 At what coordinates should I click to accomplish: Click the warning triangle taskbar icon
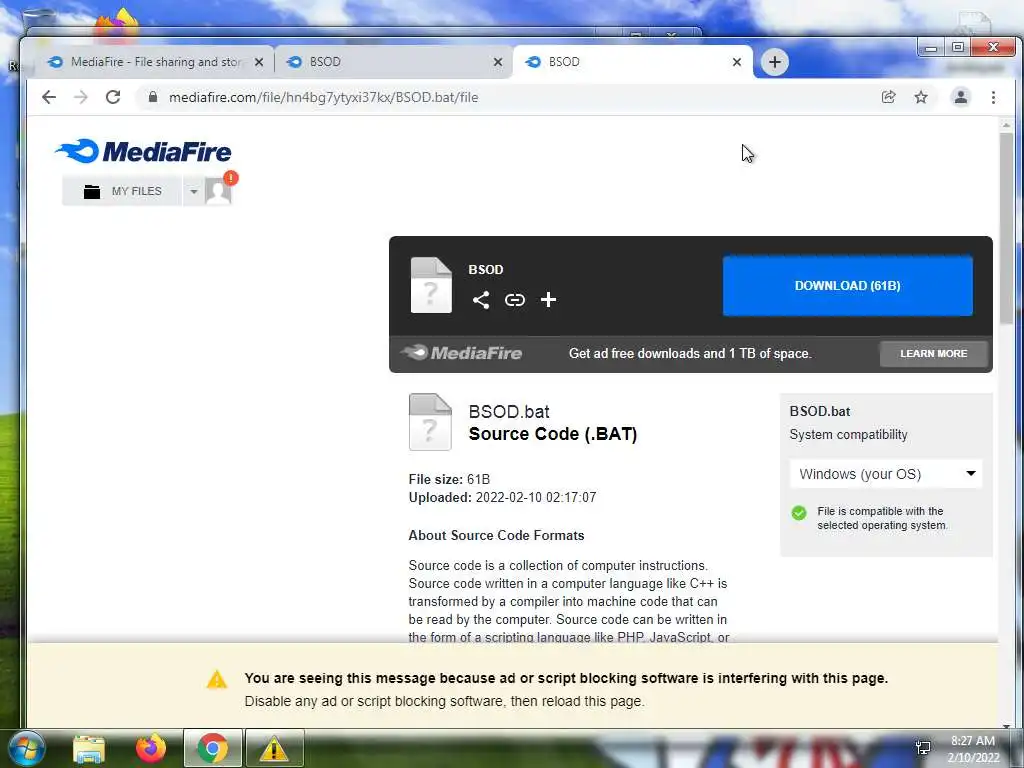tap(274, 748)
